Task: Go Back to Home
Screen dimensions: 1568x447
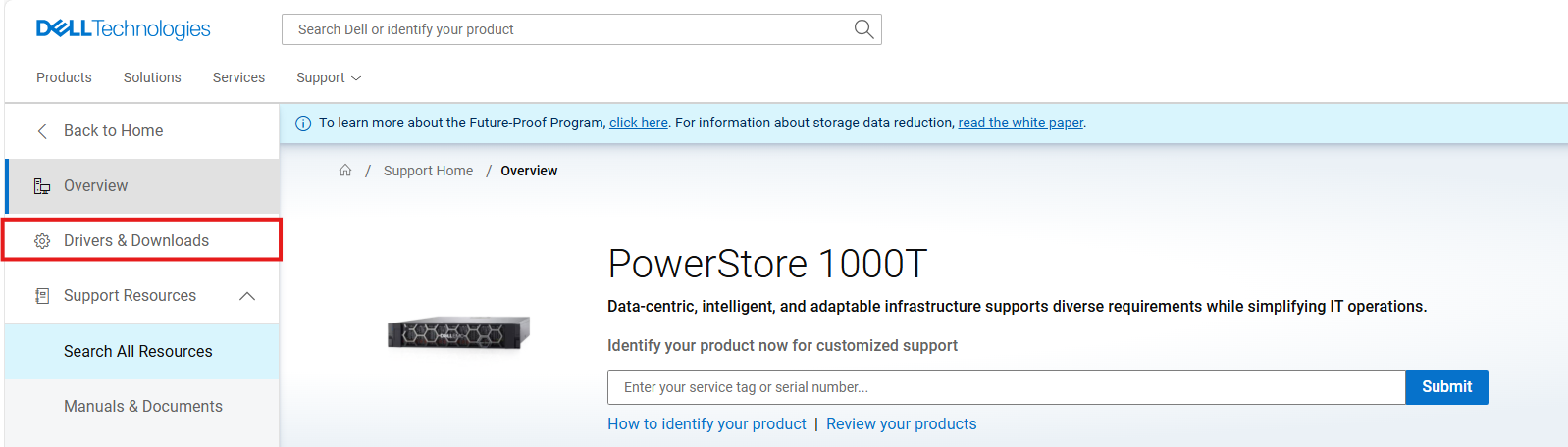Action: pyautogui.click(x=142, y=131)
